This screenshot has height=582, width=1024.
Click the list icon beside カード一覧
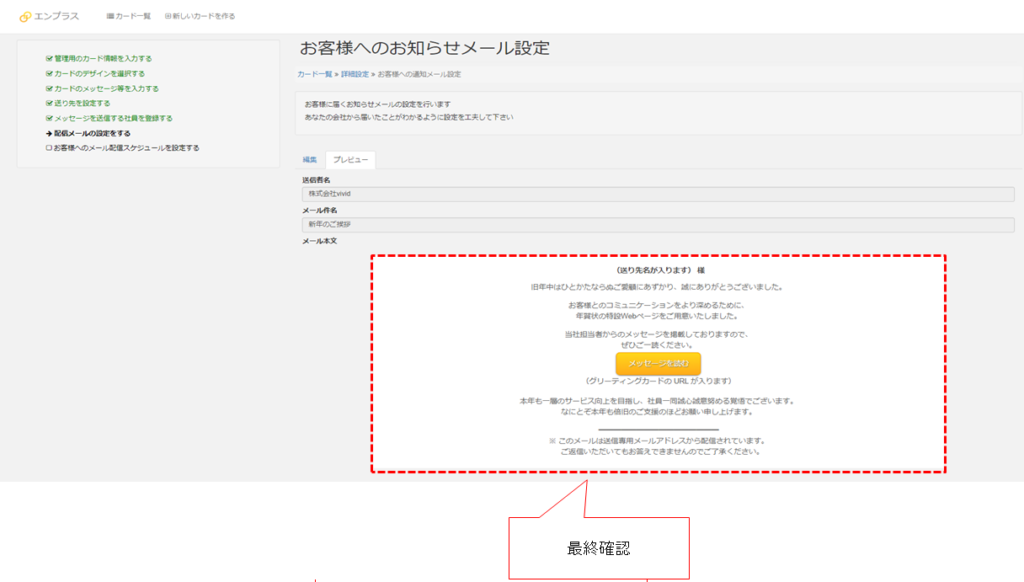click(110, 16)
